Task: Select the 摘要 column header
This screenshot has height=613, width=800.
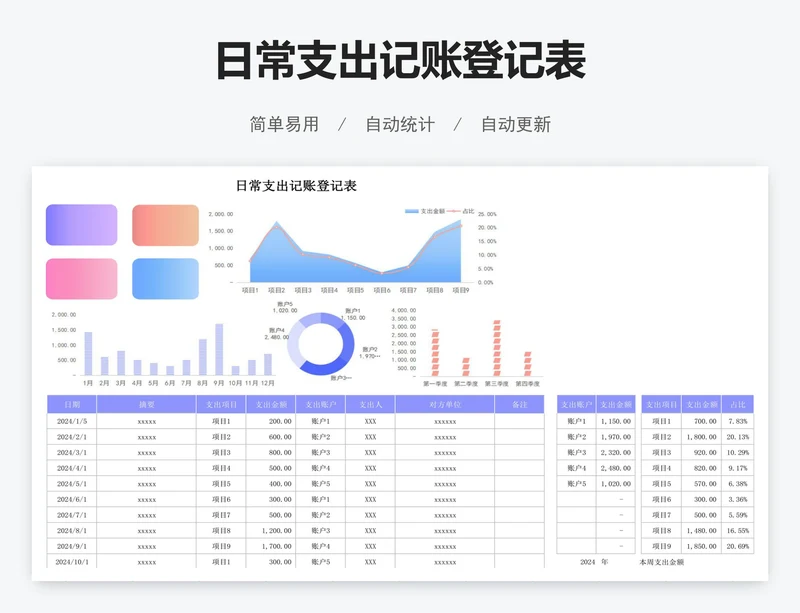Action: pos(146,404)
